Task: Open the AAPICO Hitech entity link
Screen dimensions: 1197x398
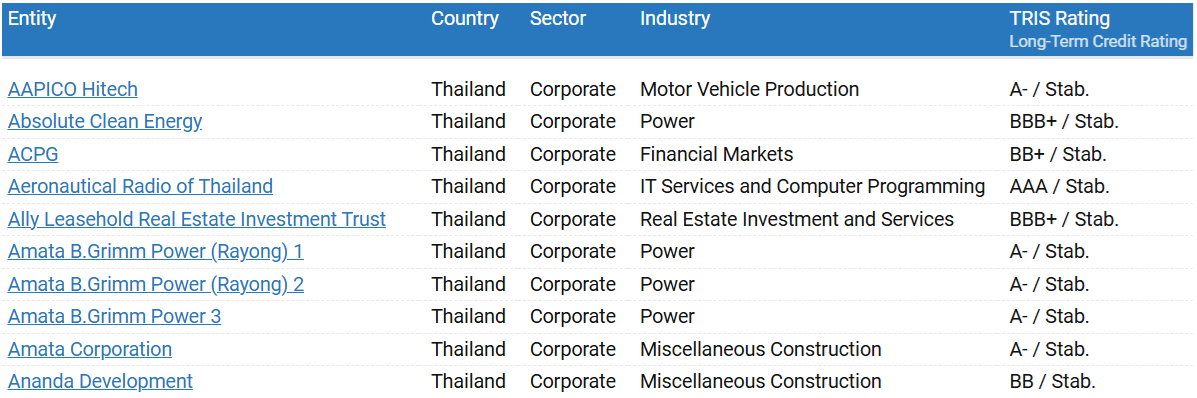Action: (73, 89)
